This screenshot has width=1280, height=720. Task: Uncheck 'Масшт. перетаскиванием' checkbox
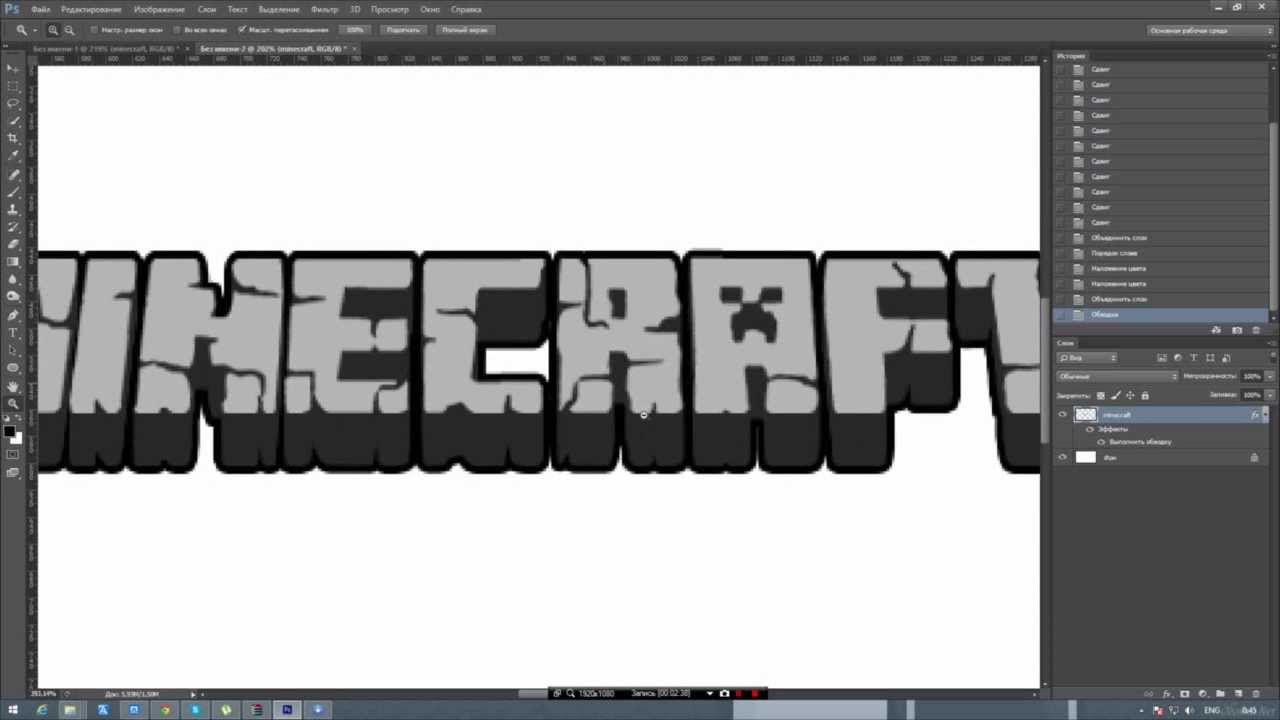click(242, 30)
